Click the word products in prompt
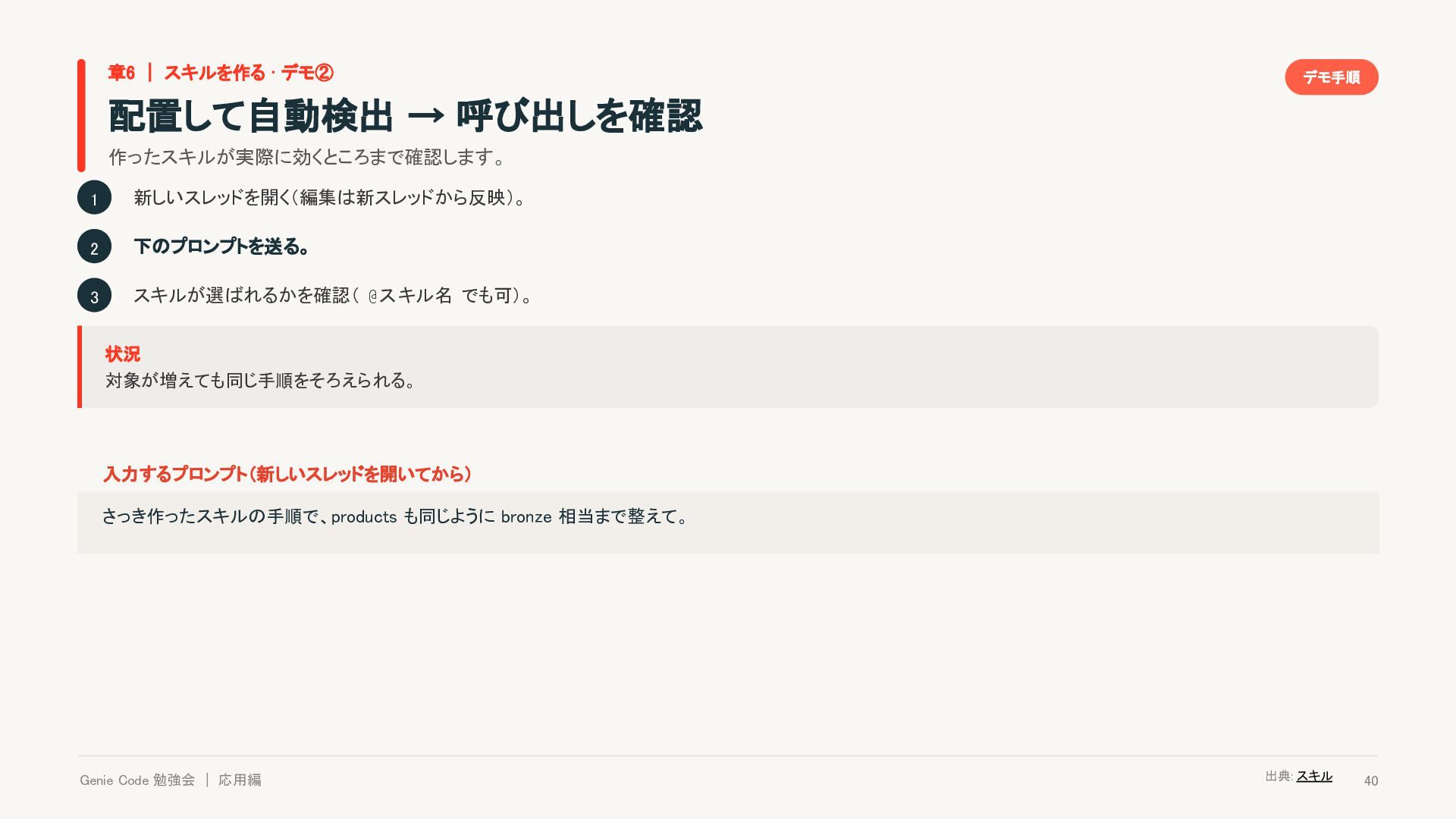This screenshot has height=819, width=1456. coord(364,517)
